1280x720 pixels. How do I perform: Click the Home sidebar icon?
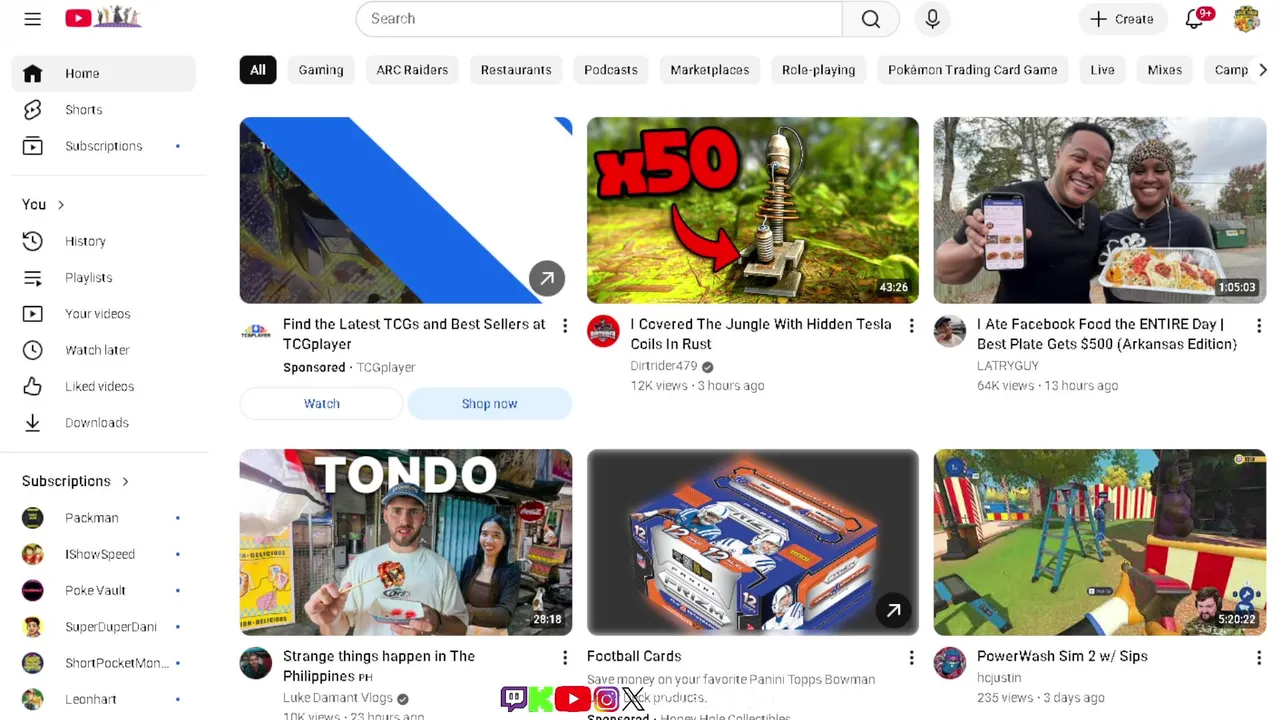click(32, 73)
